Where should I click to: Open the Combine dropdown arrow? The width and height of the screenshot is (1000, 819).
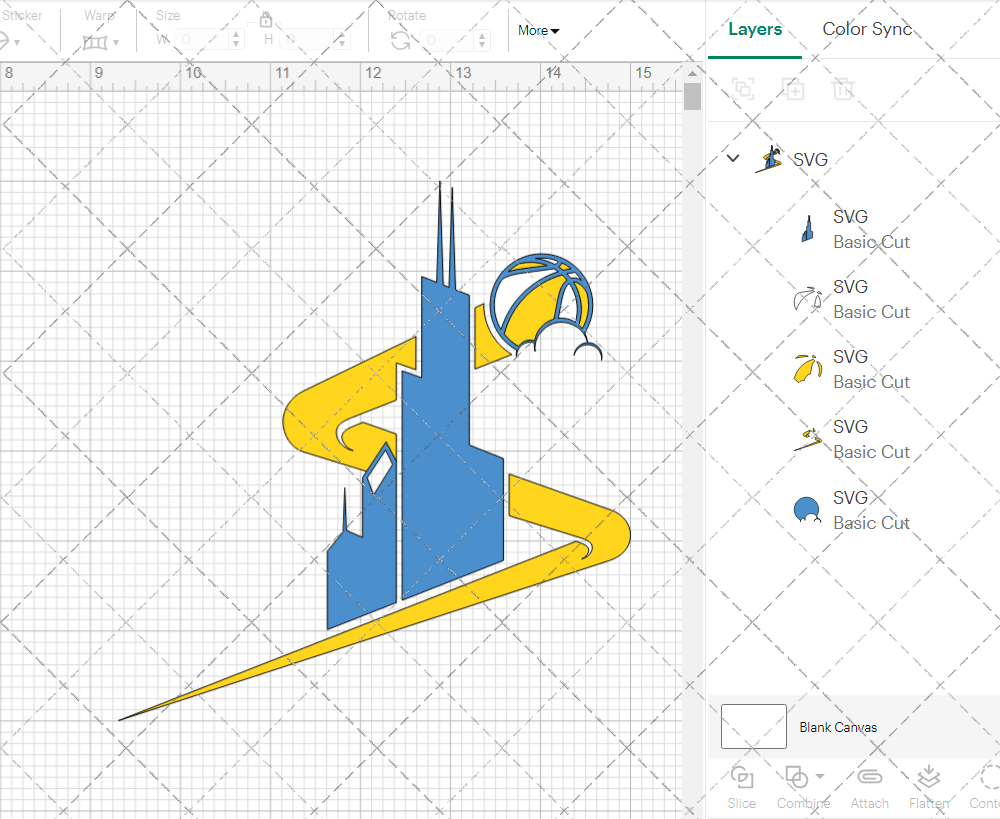pos(820,776)
